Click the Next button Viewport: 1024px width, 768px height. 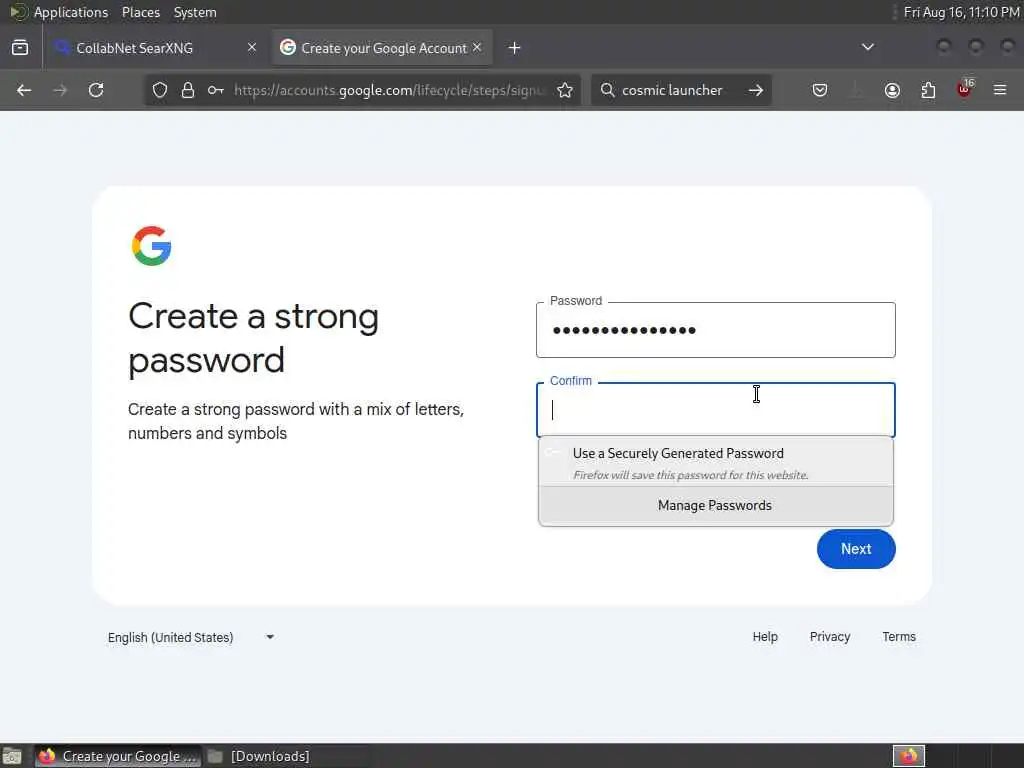click(x=856, y=549)
